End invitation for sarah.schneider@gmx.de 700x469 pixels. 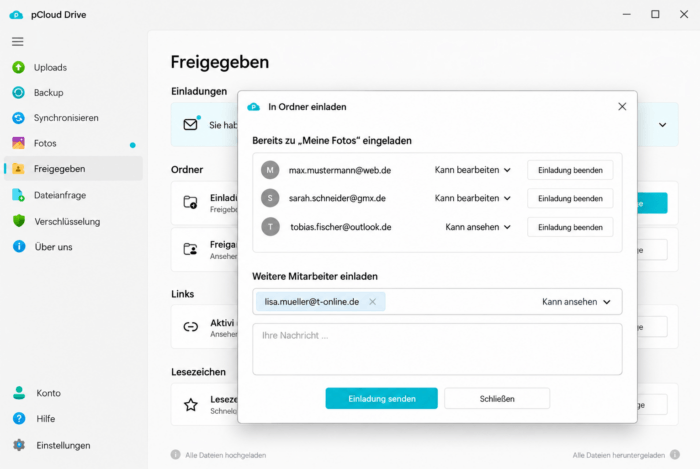click(x=570, y=199)
